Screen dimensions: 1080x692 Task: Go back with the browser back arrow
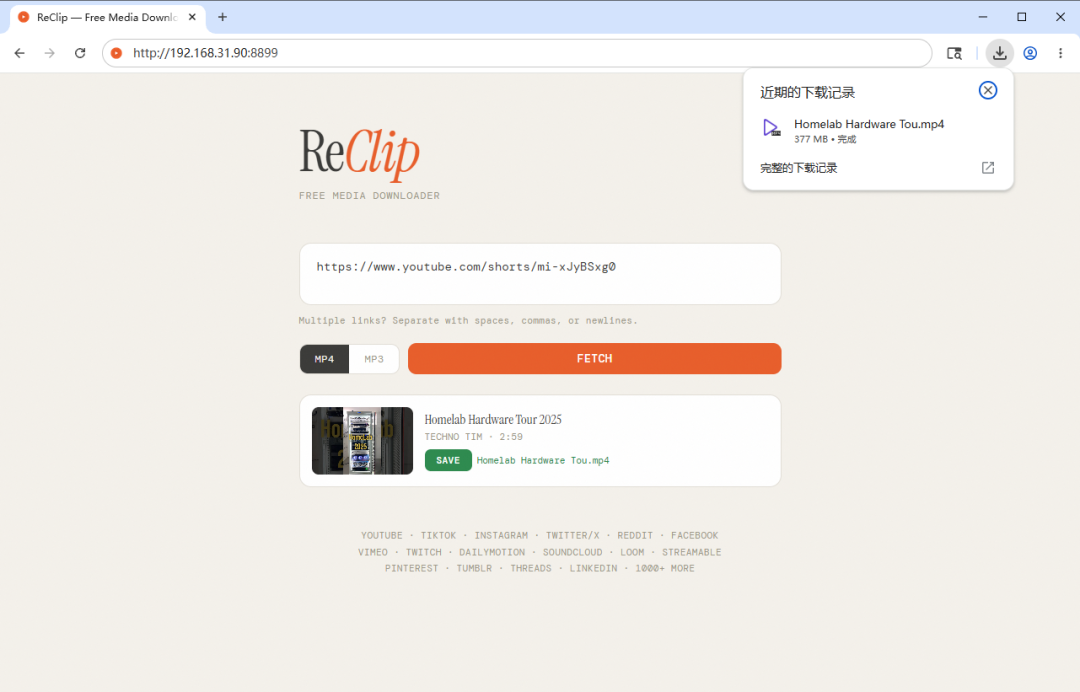click(19, 53)
